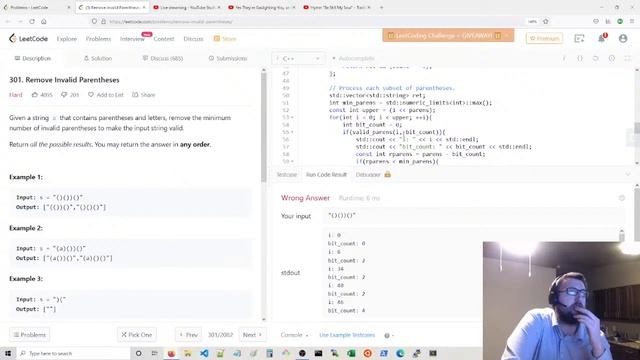
Task: Open File Explorer from taskbar
Action: tap(188, 353)
